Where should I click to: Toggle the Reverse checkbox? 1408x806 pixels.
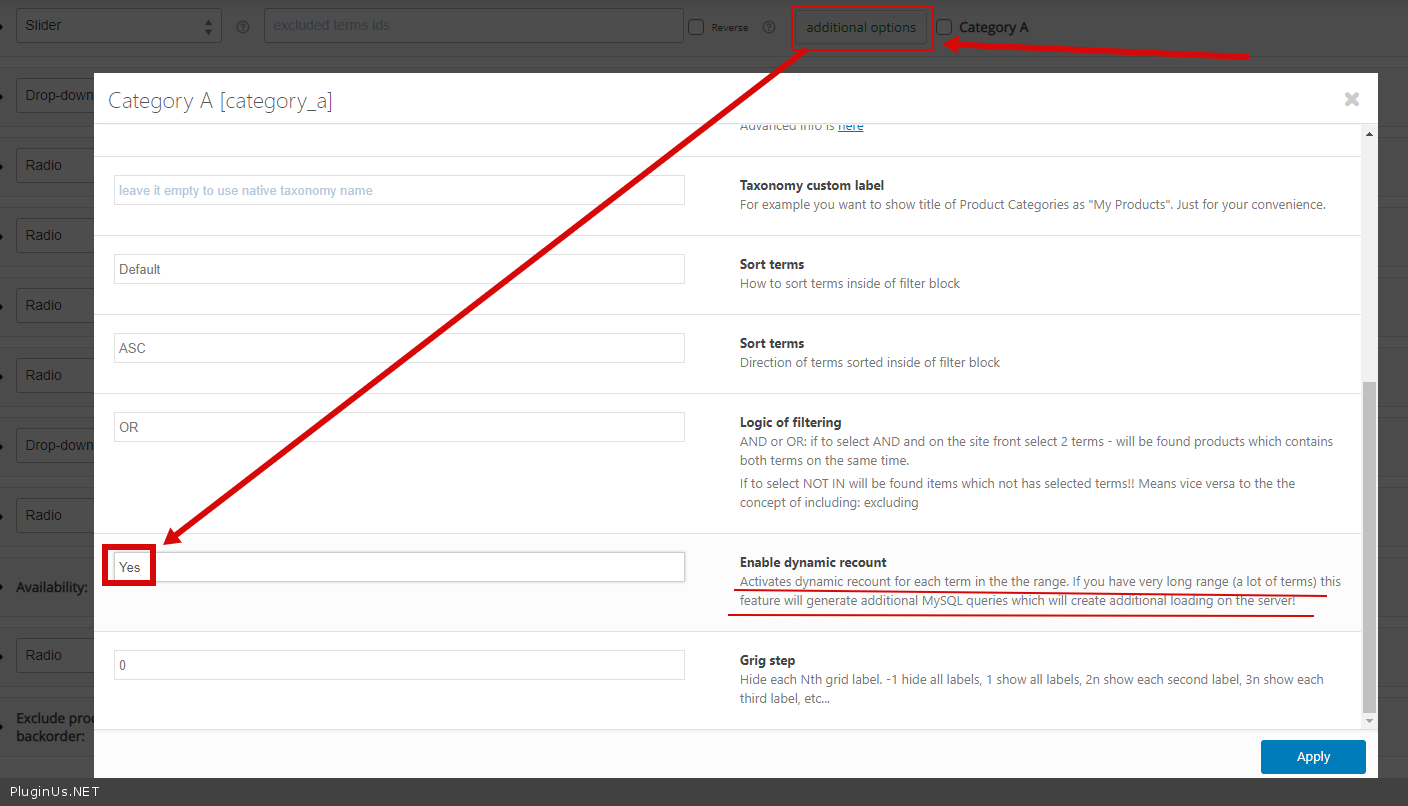point(696,27)
